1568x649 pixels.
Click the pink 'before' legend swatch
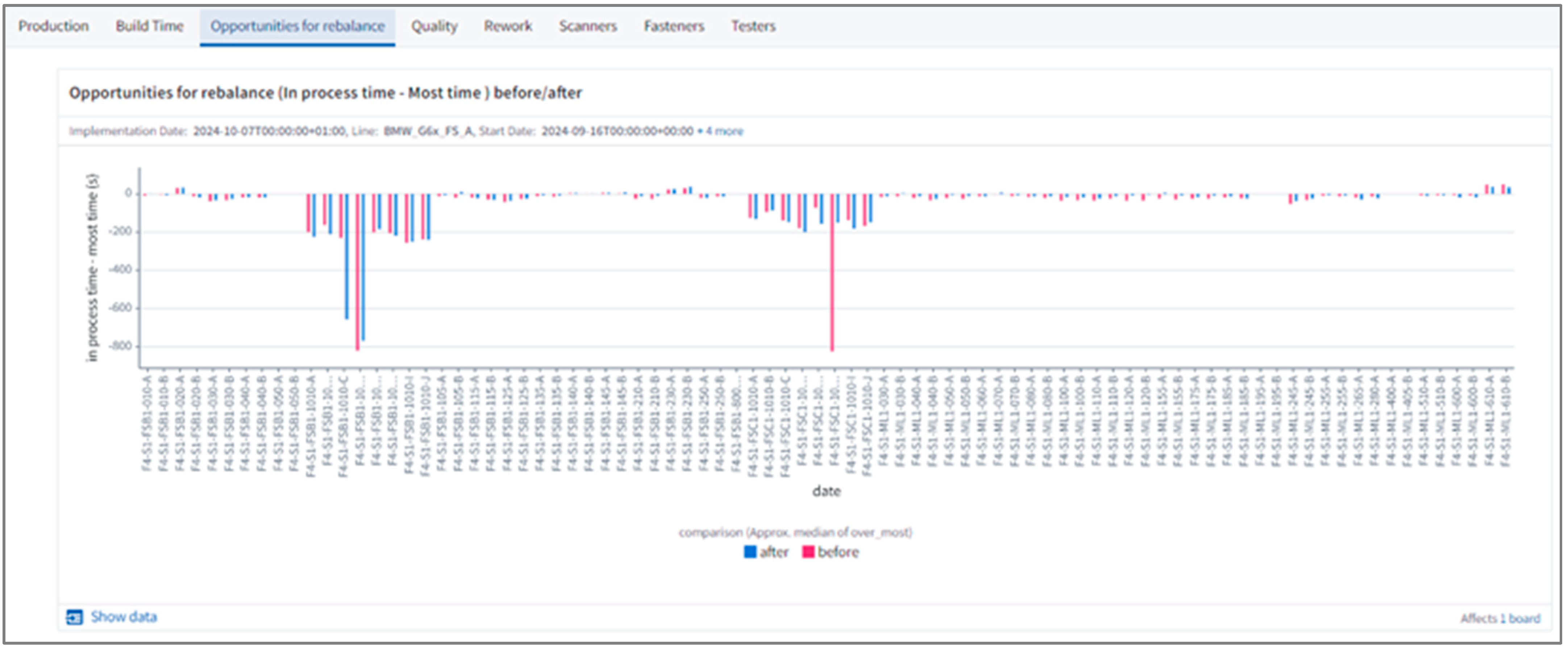(808, 552)
